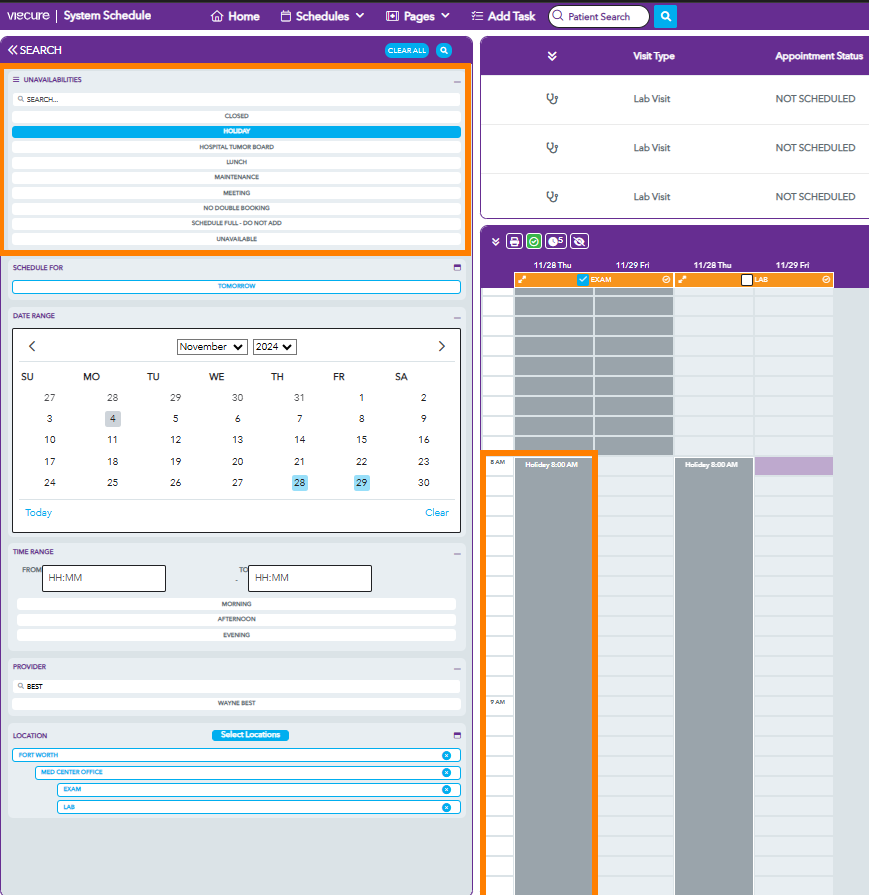Click circle-check icon on LAB header
The image size is (869, 895).
click(x=826, y=280)
